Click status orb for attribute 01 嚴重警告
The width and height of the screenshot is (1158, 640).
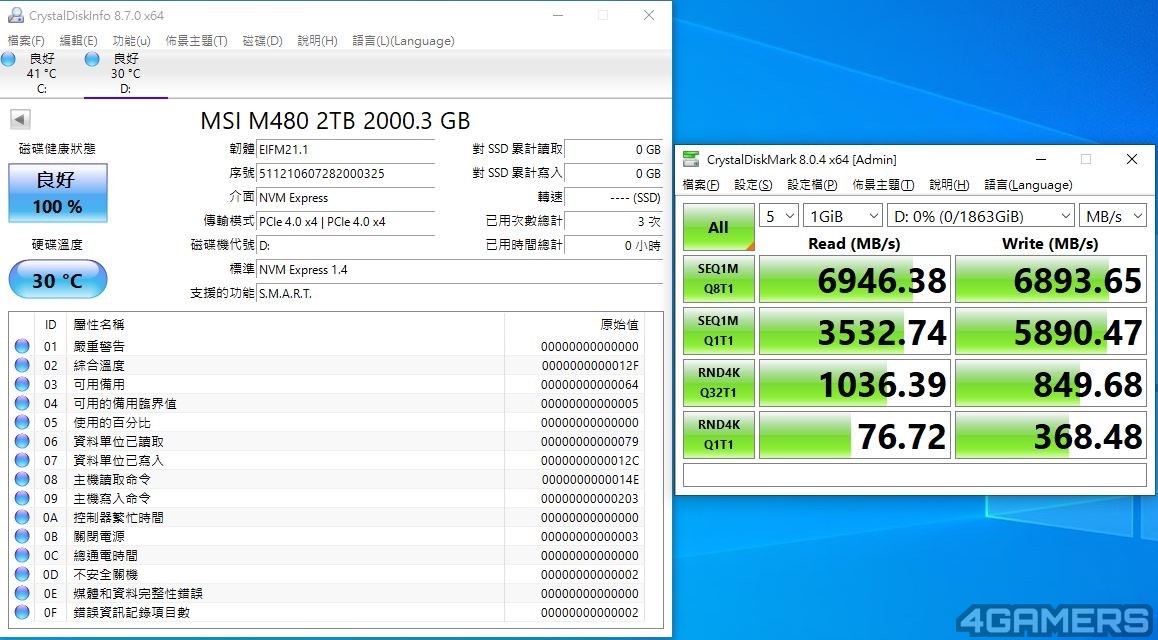tap(22, 346)
